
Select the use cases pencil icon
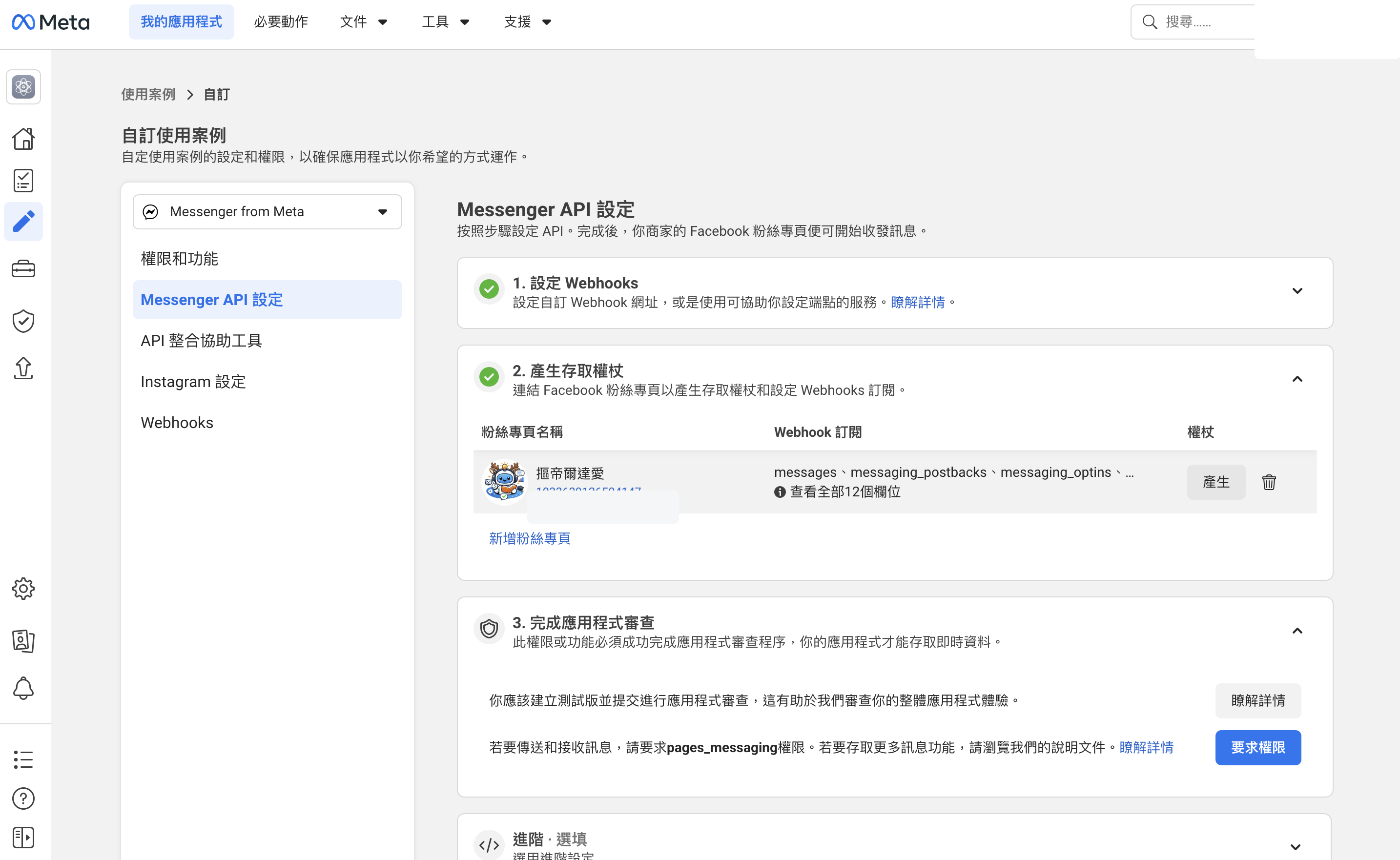coord(23,221)
